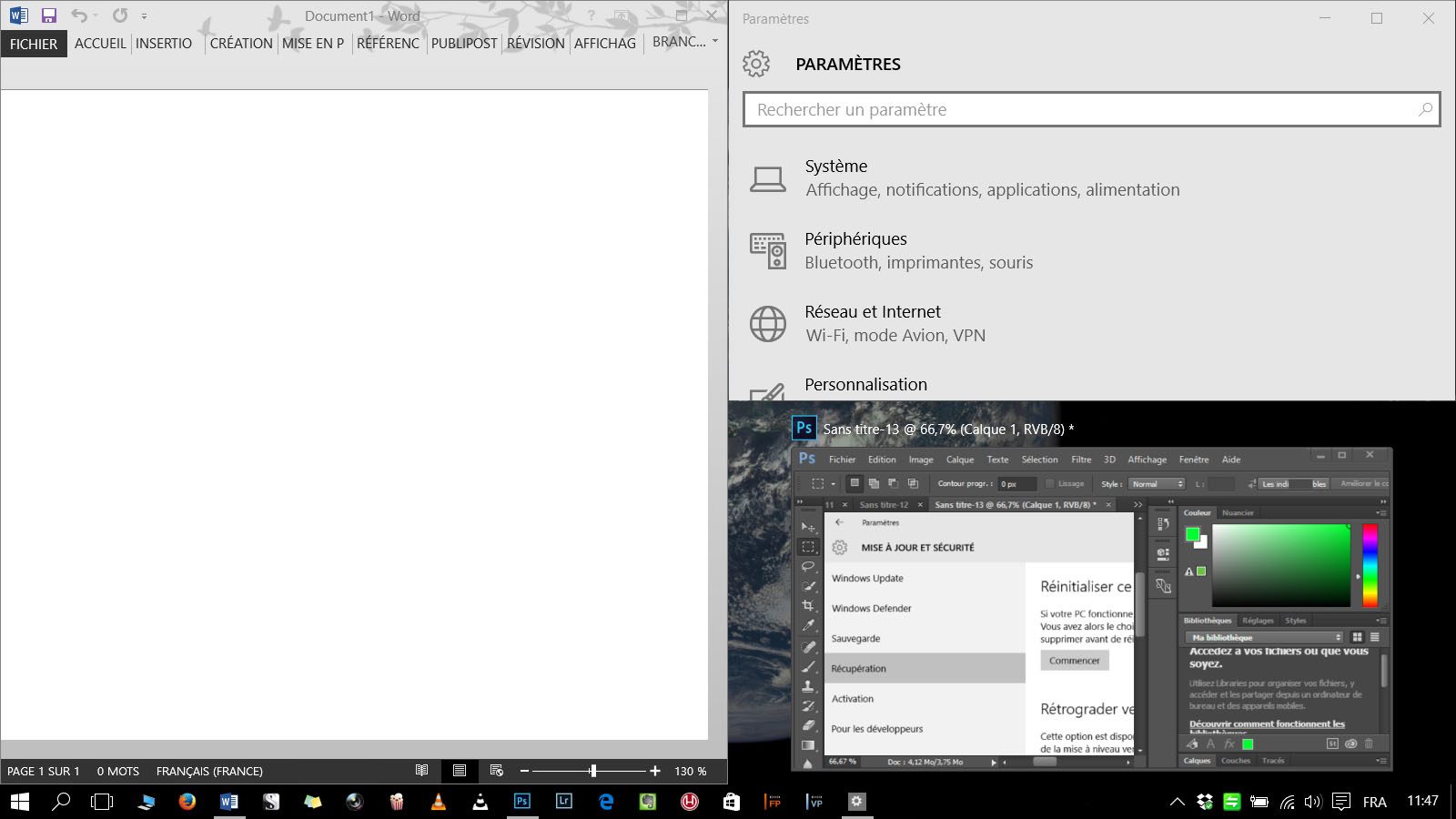Open Lightroom from the taskbar
Screen dimensions: 1456x819
pos(564,802)
